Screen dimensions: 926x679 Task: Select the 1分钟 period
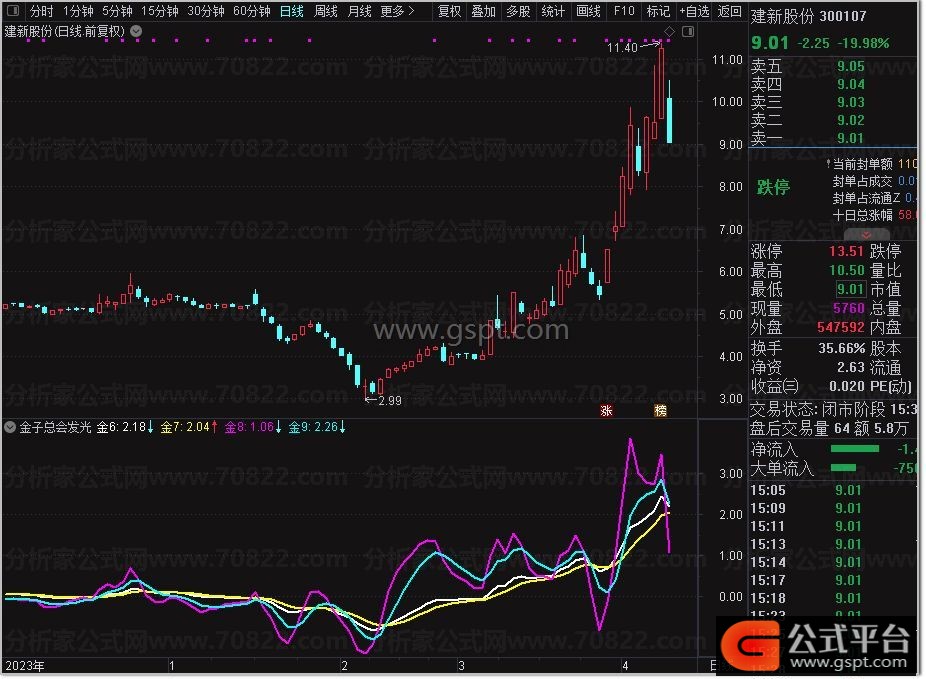point(79,11)
